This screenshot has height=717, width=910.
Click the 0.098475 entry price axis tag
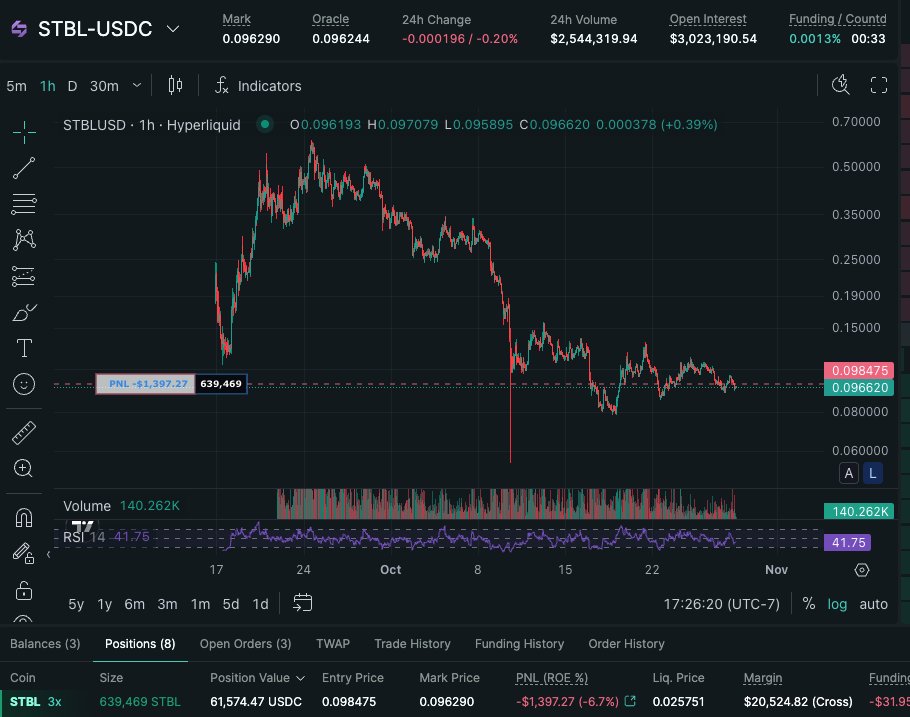tap(859, 370)
